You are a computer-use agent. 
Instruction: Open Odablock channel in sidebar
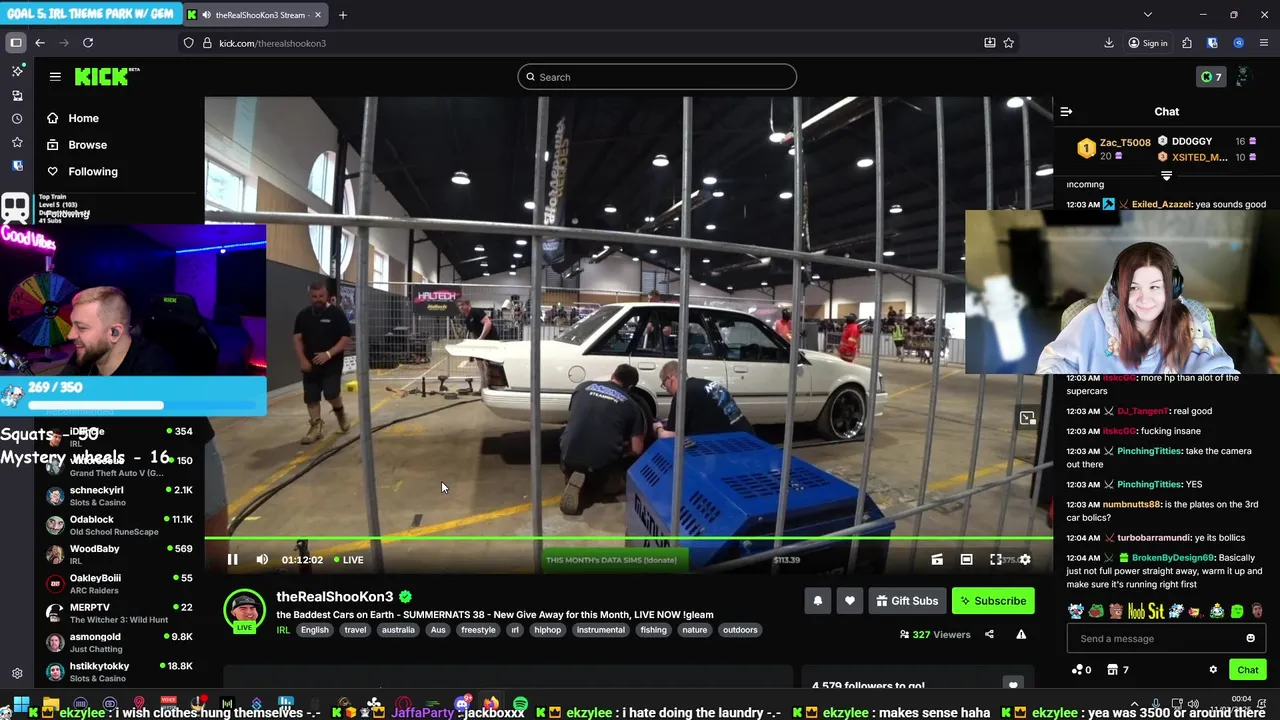coord(118,525)
